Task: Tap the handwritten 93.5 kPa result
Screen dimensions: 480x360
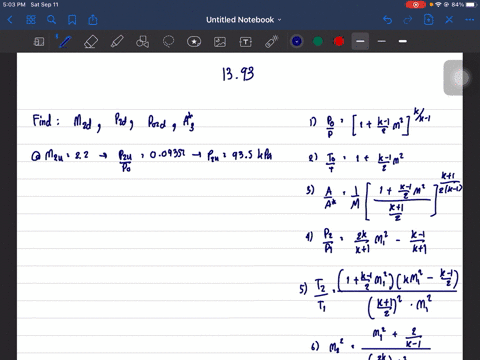Action: 252,155
